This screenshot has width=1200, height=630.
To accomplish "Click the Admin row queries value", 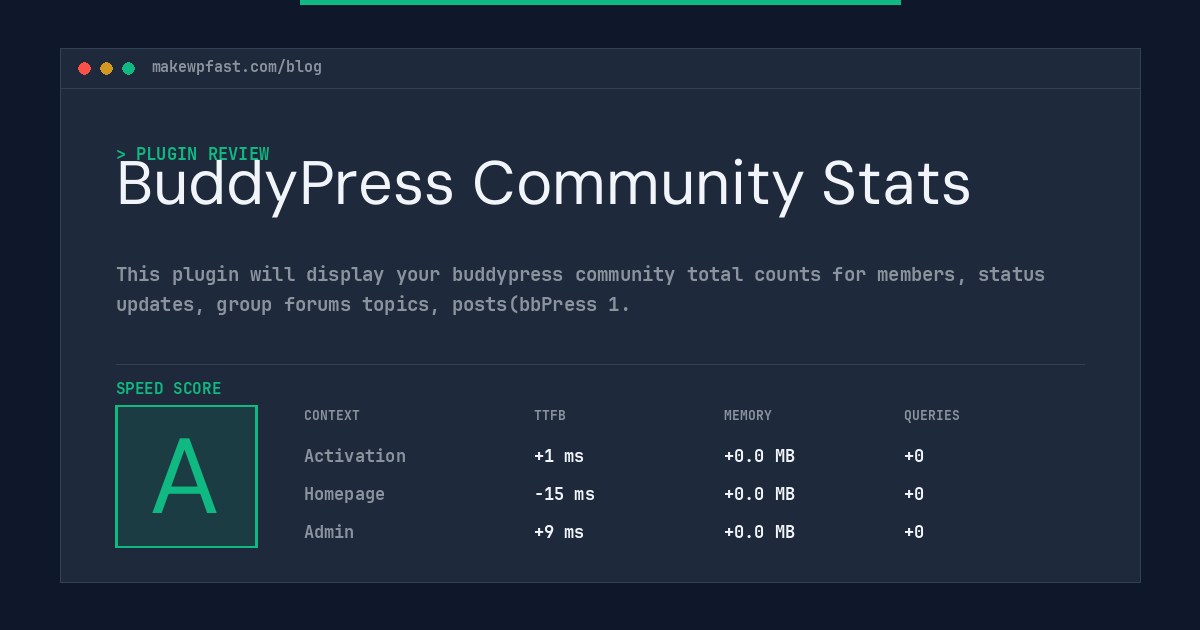I will point(914,532).
